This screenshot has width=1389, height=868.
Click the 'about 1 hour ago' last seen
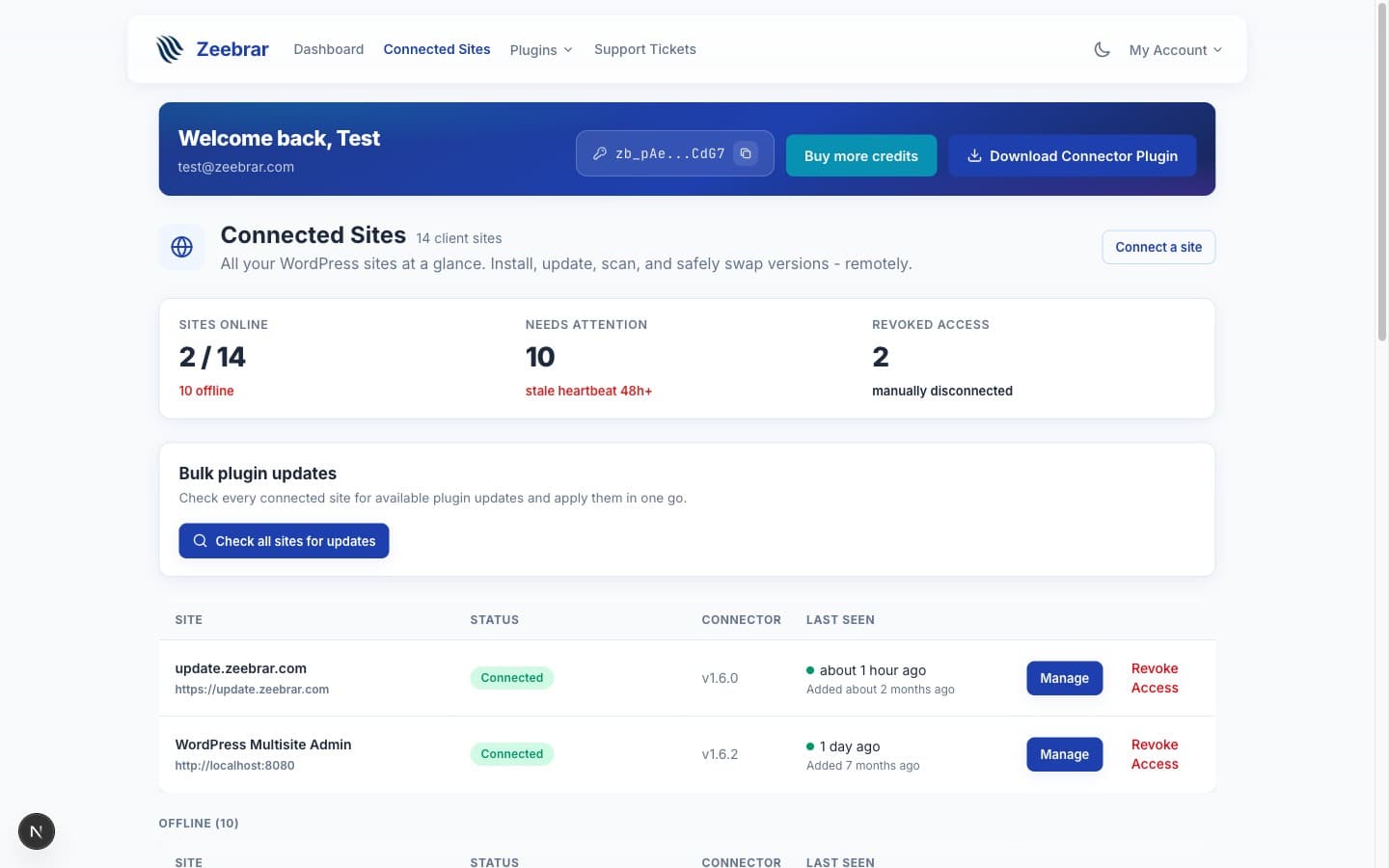click(873, 670)
